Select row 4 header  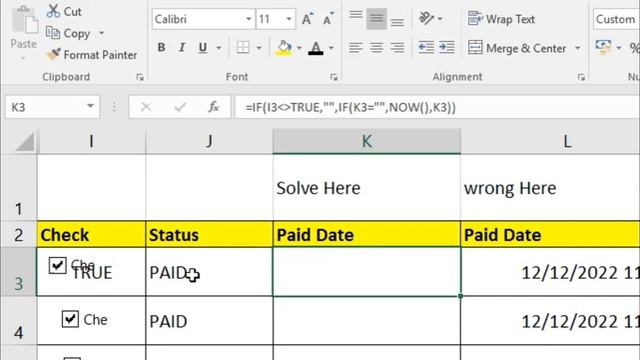point(18,321)
